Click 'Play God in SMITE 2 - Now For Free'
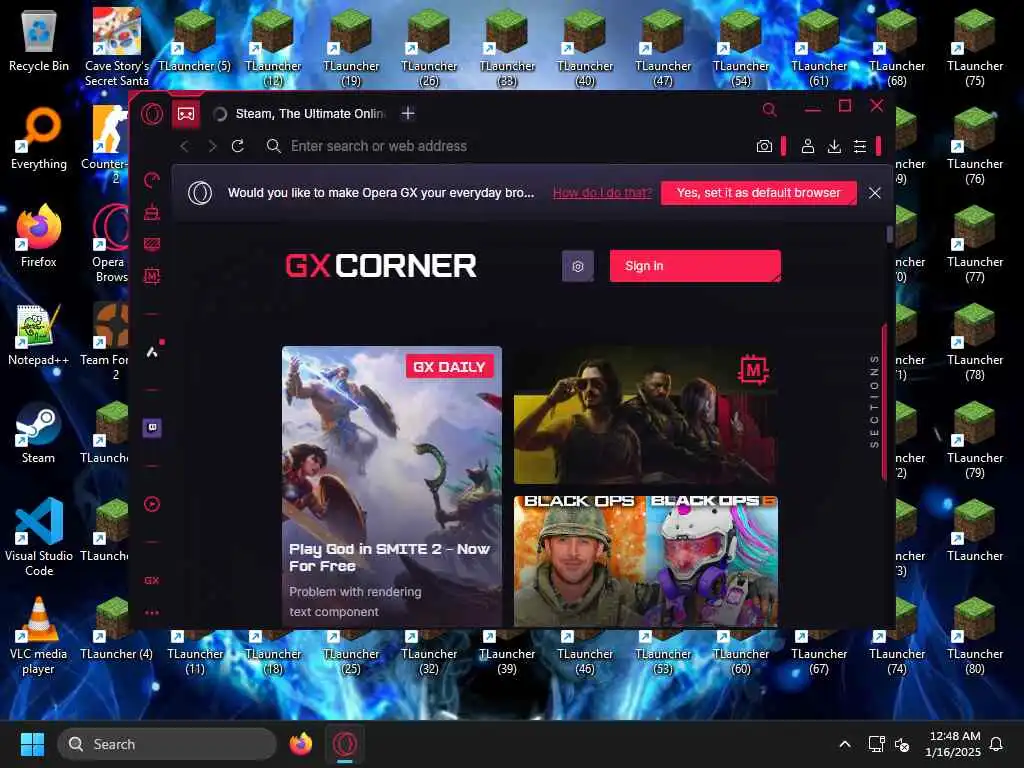 point(389,557)
